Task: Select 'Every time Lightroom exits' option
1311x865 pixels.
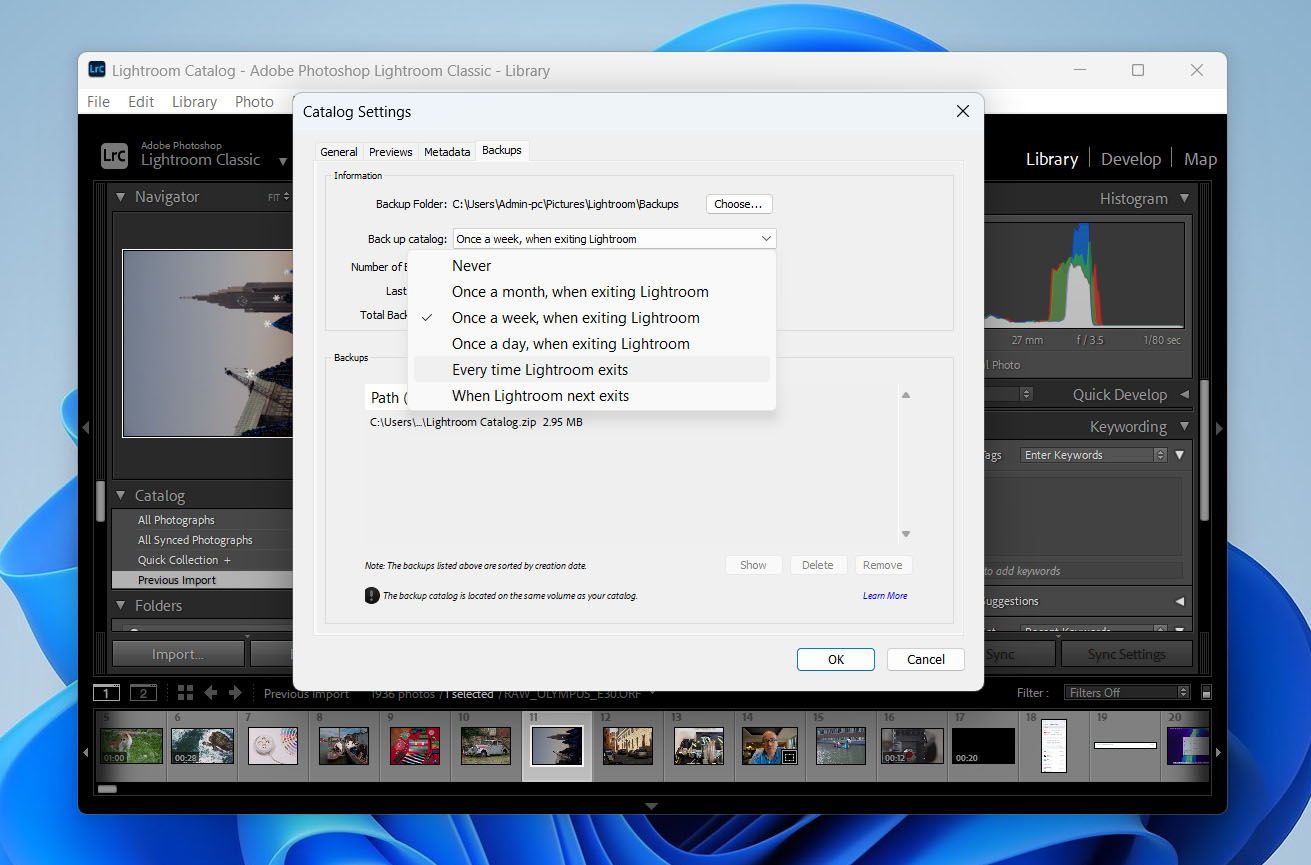Action: click(x=592, y=370)
